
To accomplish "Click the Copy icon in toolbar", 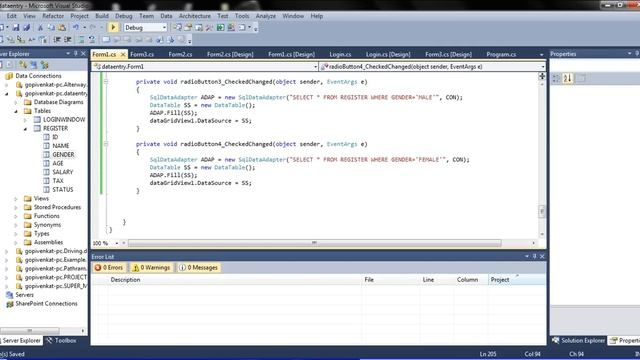I will click(x=51, y=28).
